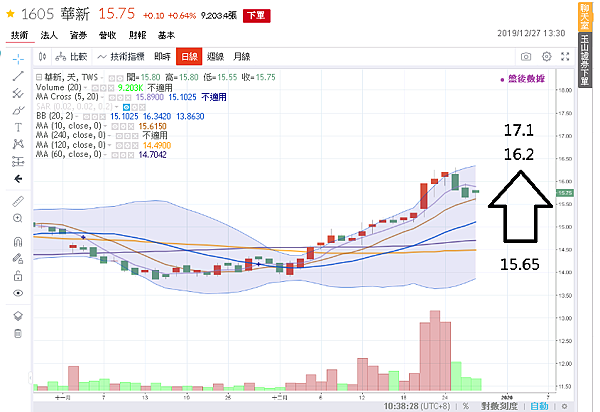
Task: Toggle 自動 auto scale
Action: click(539, 406)
